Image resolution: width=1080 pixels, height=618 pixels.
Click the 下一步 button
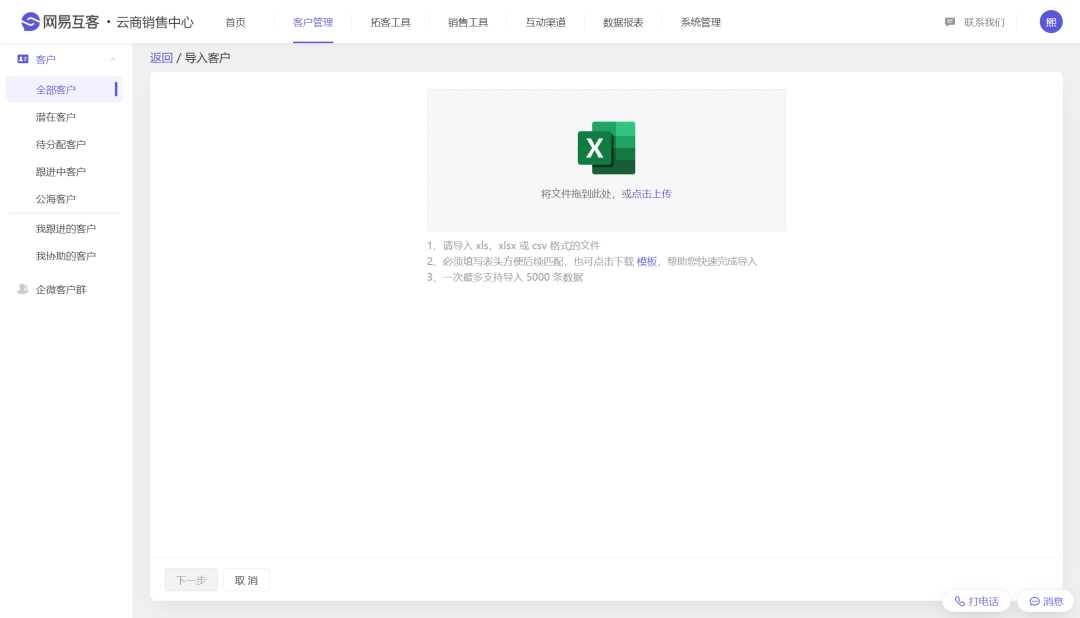click(x=191, y=580)
